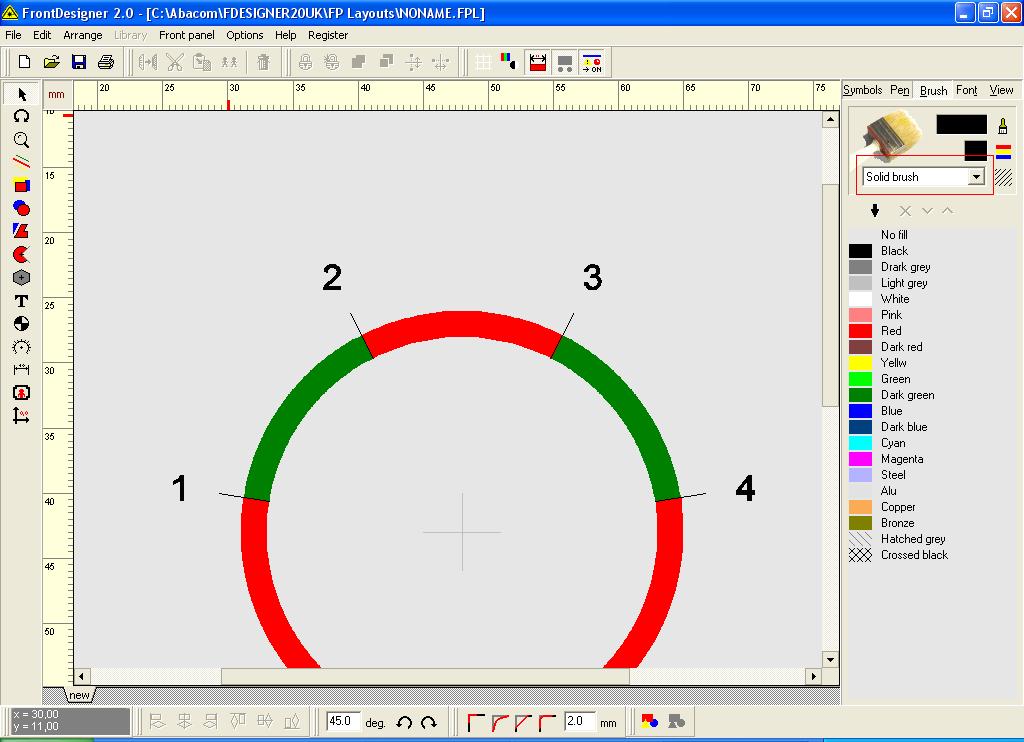1024x742 pixels.
Task: Choose the magnifier zoom tool
Action: [x=21, y=139]
